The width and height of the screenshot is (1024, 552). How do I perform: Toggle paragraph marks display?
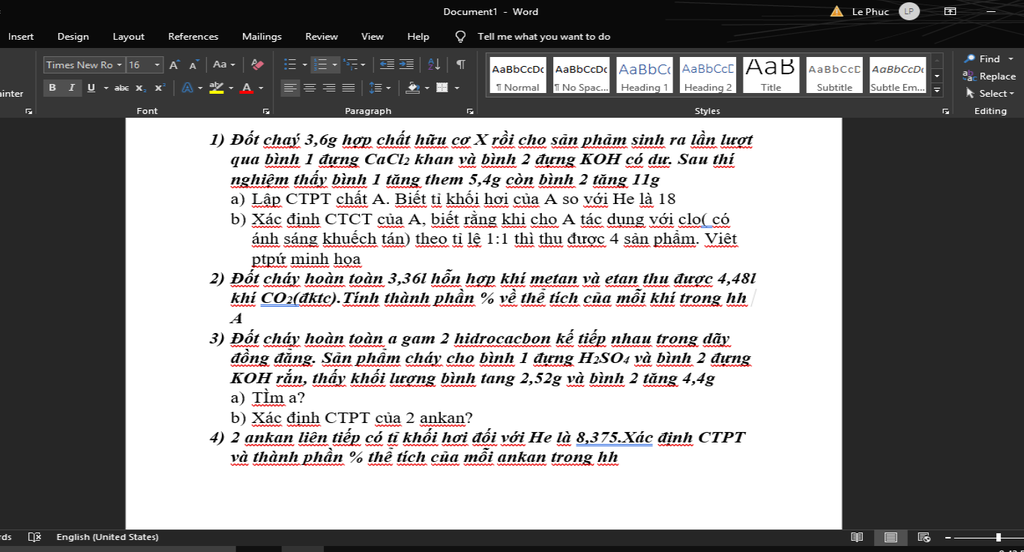click(x=460, y=65)
